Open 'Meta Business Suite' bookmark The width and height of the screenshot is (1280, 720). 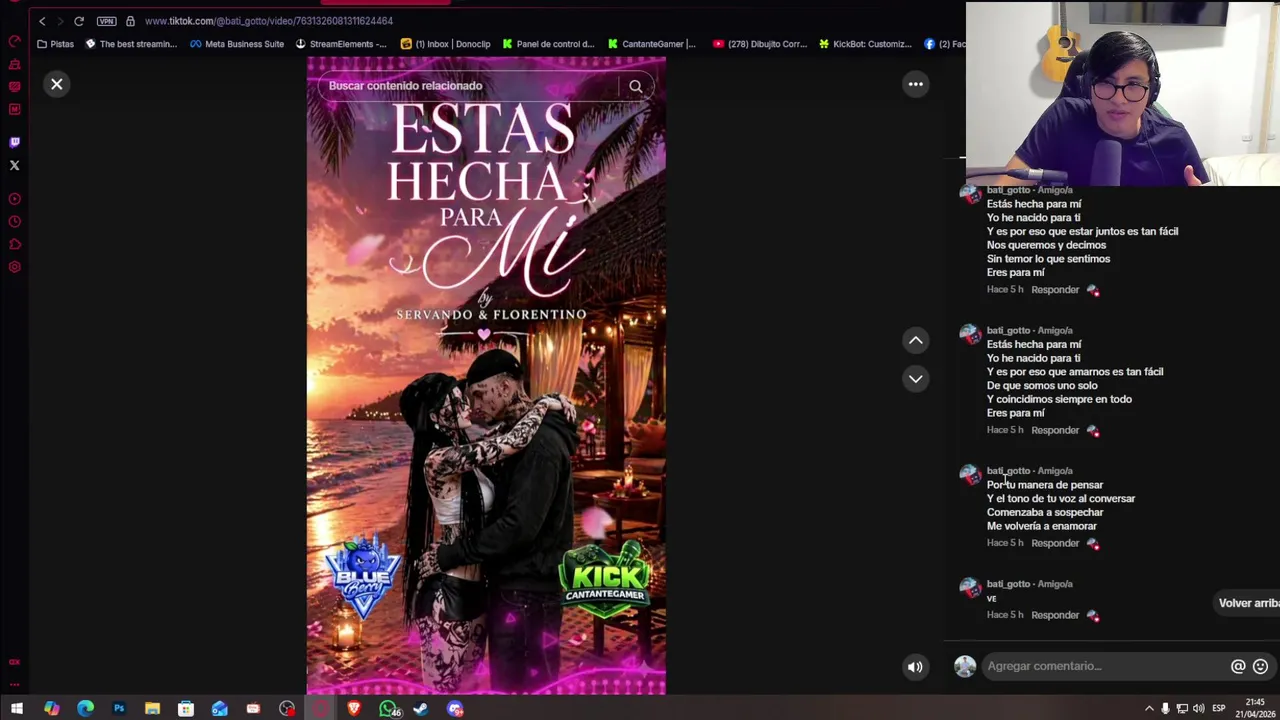coord(237,44)
